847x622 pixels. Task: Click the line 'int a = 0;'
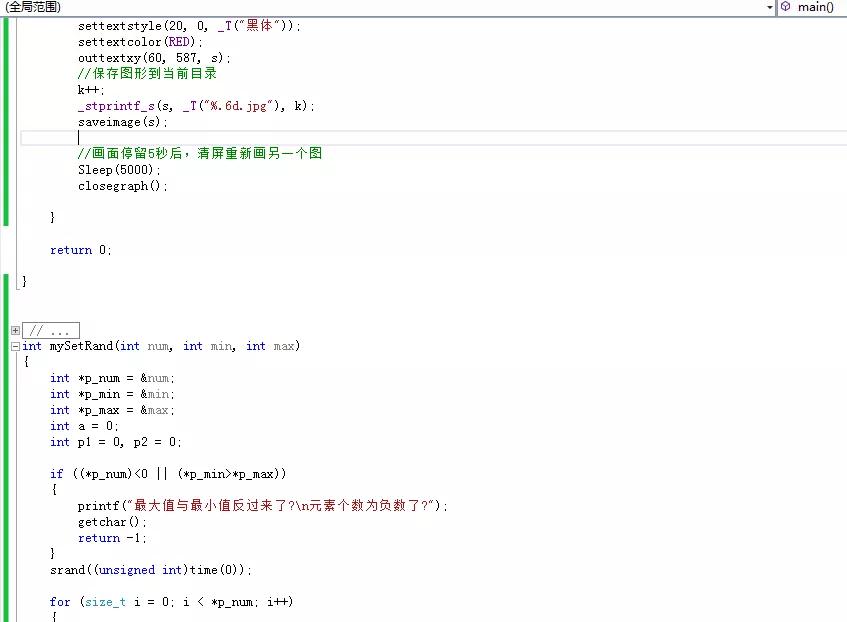coord(84,426)
